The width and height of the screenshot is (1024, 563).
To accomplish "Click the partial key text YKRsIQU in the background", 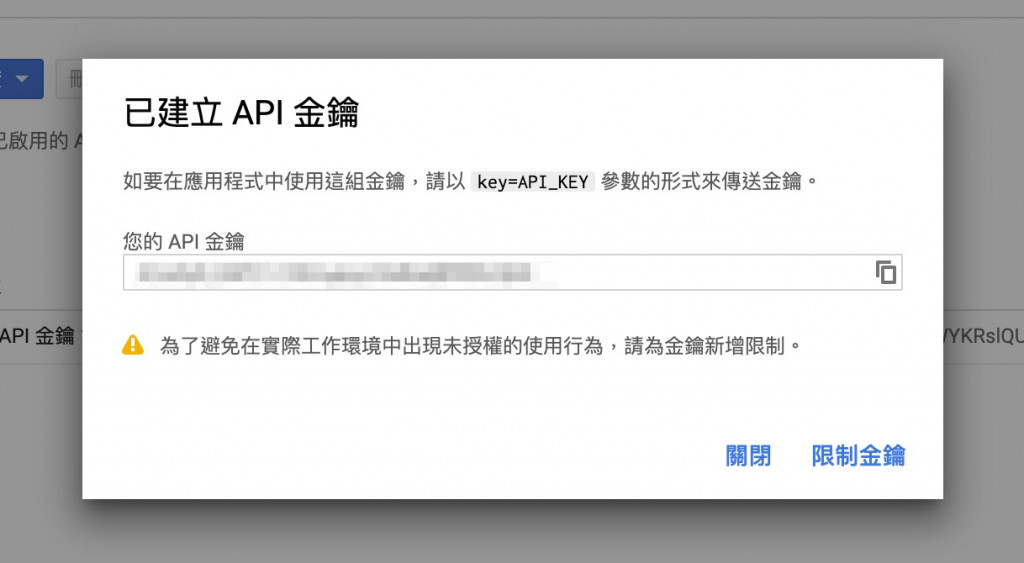I will [x=984, y=336].
